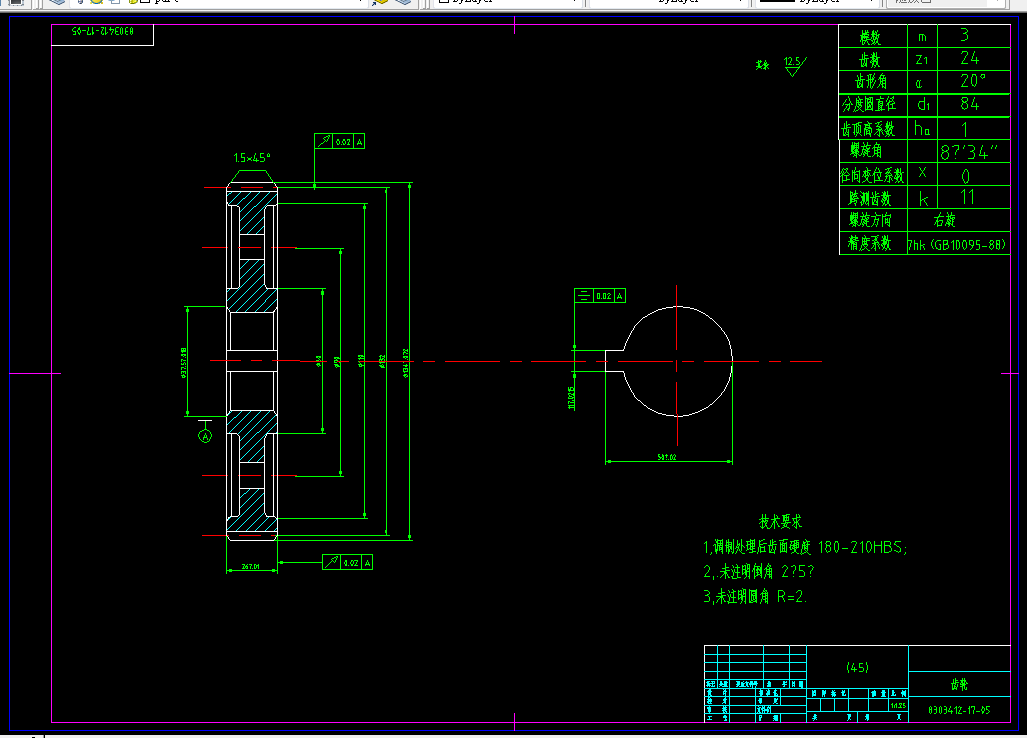Click the upright 0303412-17-05 number in title block
Viewport: 1027px width, 738px height.
(960, 710)
